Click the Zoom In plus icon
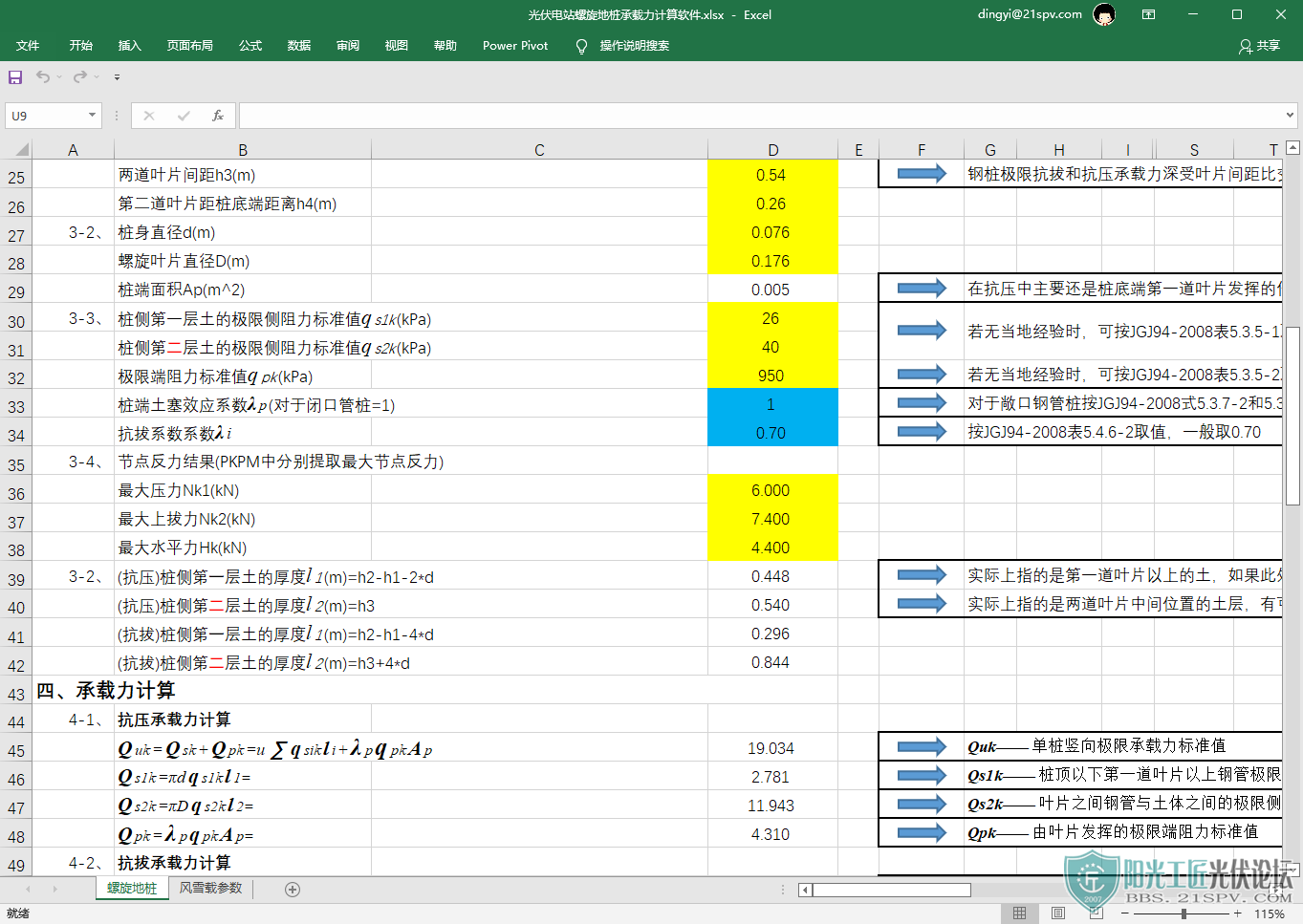 click(x=1237, y=913)
